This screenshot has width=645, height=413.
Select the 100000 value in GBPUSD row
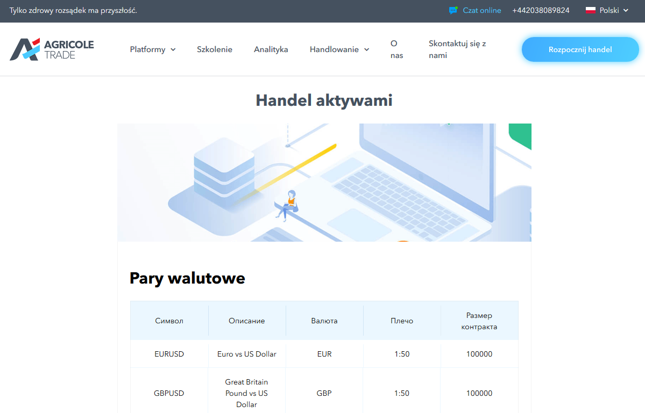(x=479, y=393)
